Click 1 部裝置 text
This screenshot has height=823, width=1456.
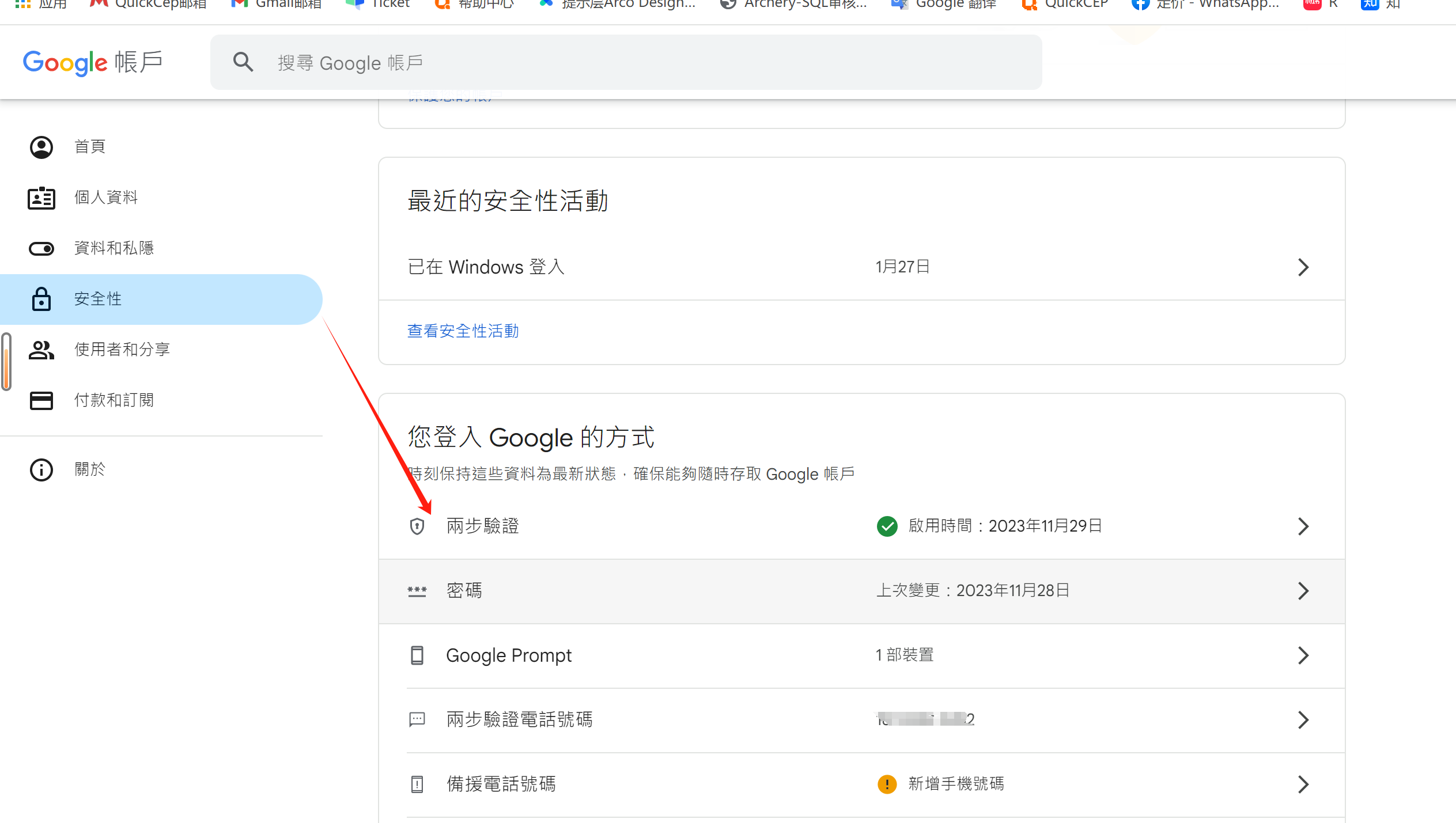(x=905, y=655)
